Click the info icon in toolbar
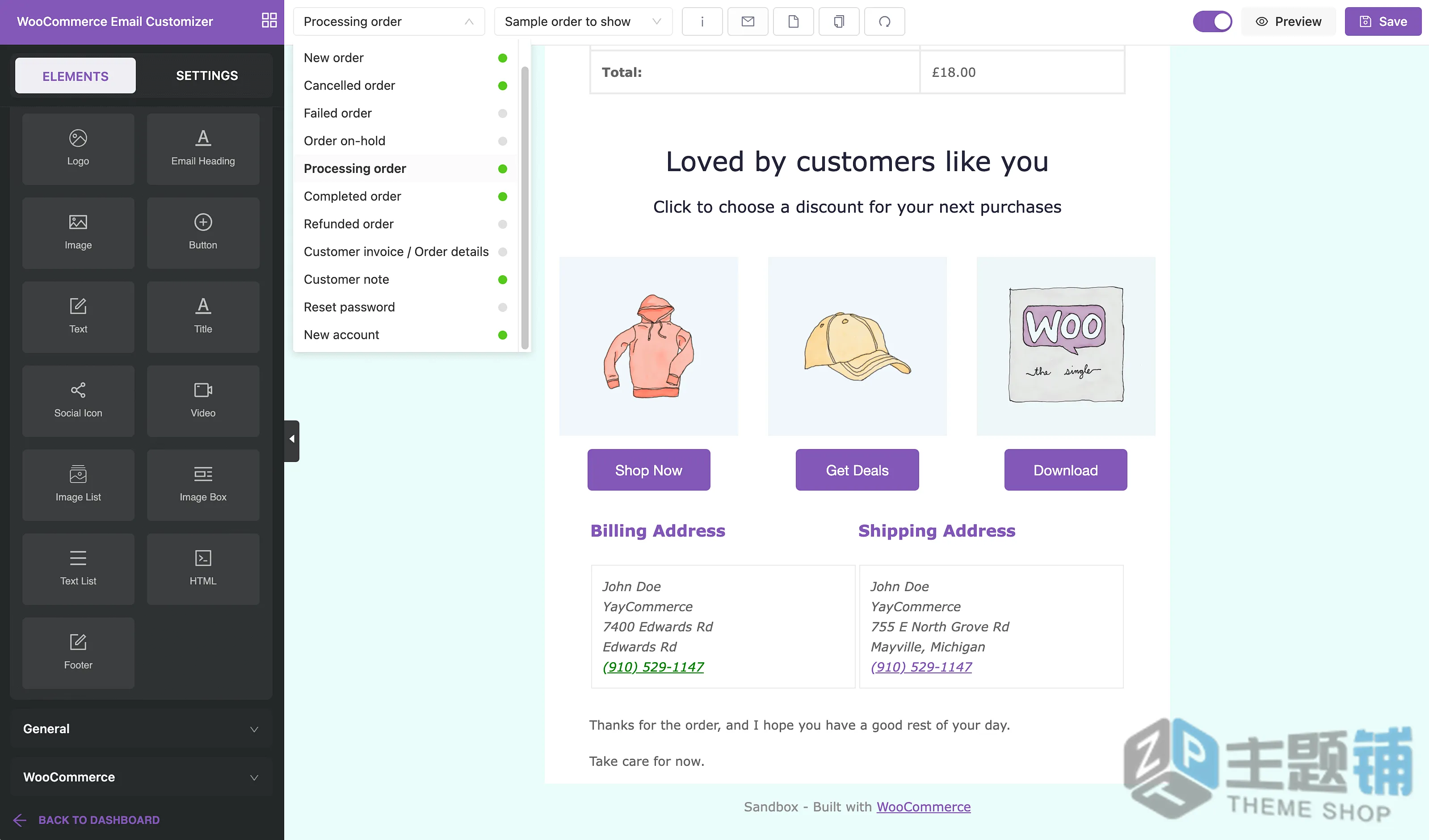 click(x=702, y=21)
